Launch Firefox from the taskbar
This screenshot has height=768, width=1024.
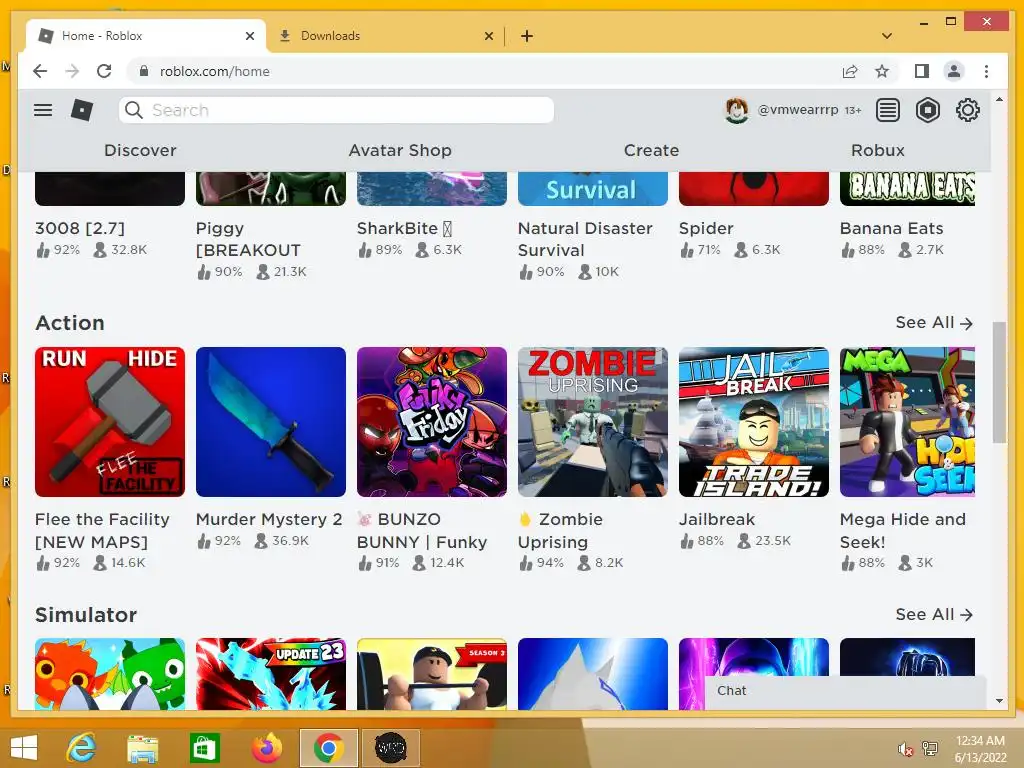[x=267, y=748]
